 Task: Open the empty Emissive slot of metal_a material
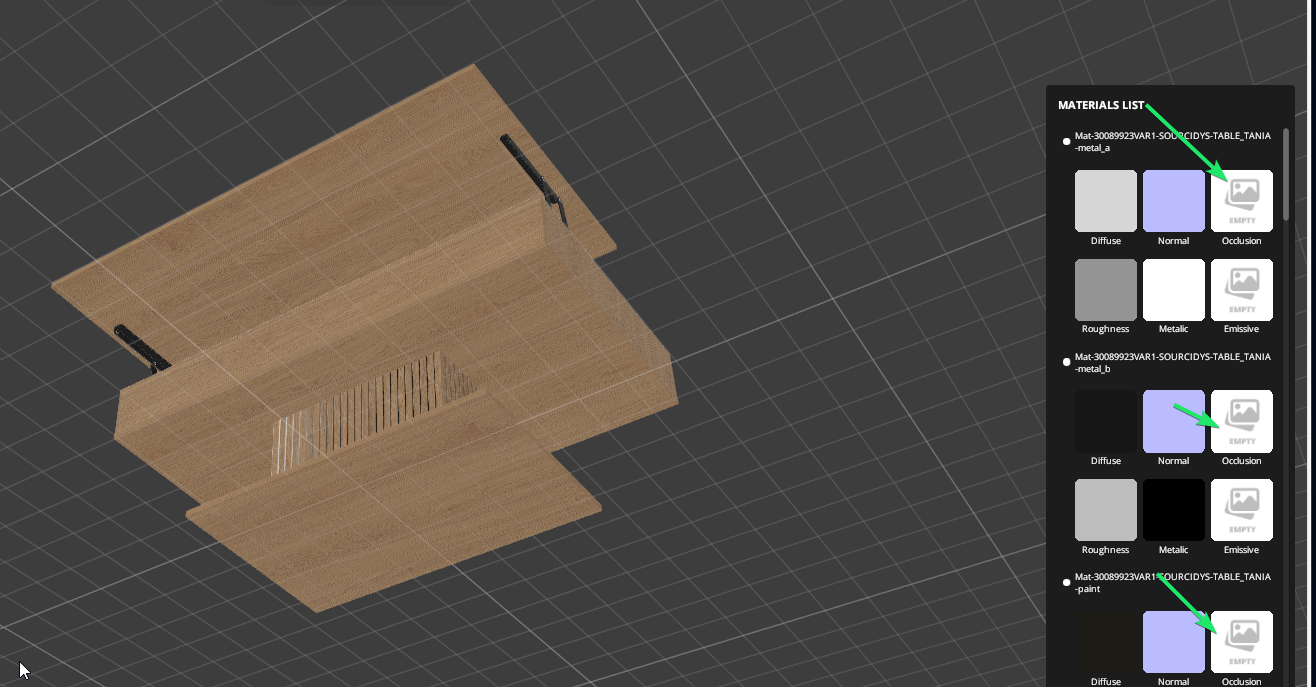1242,290
